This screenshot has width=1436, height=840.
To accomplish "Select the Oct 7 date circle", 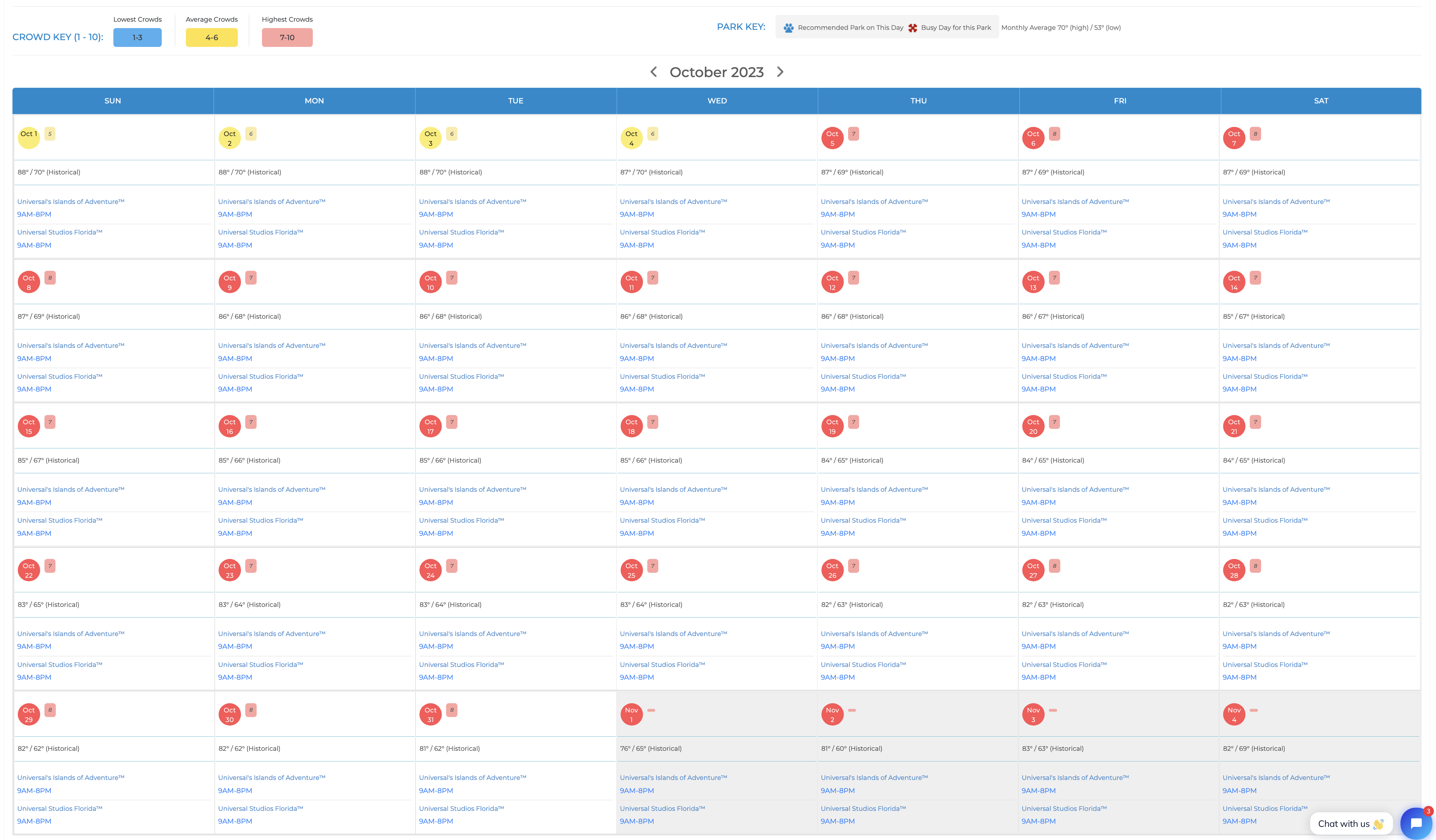I will (1234, 138).
